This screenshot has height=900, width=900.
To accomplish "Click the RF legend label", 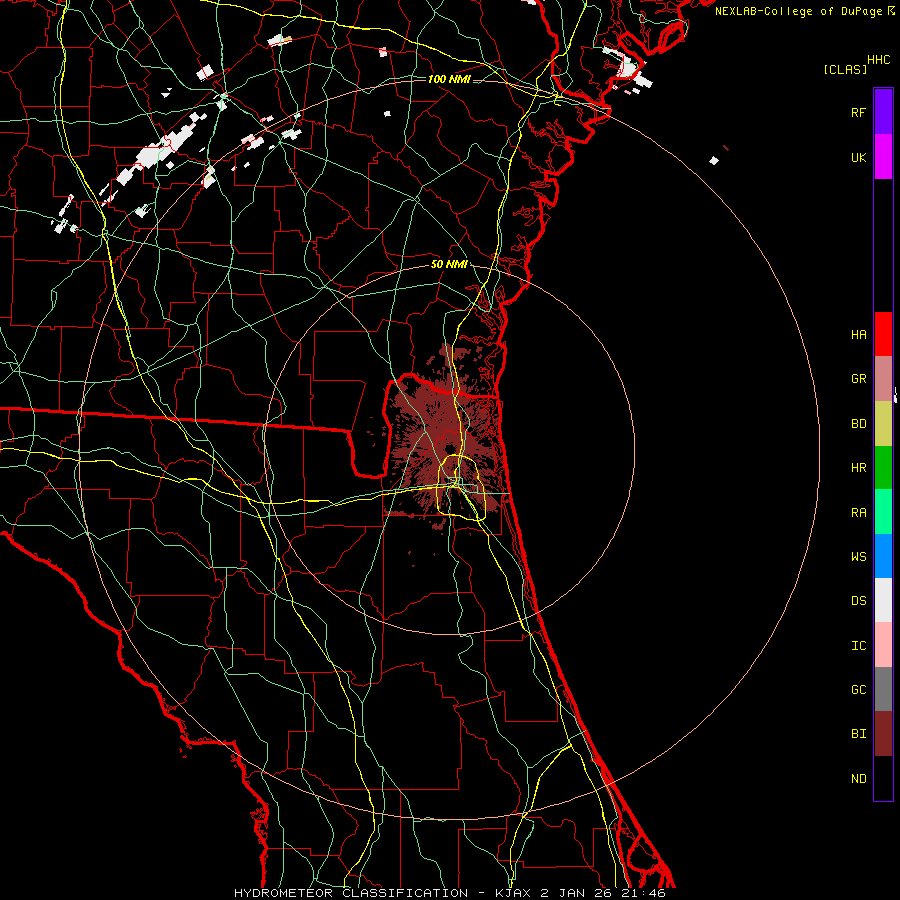I will point(858,112).
